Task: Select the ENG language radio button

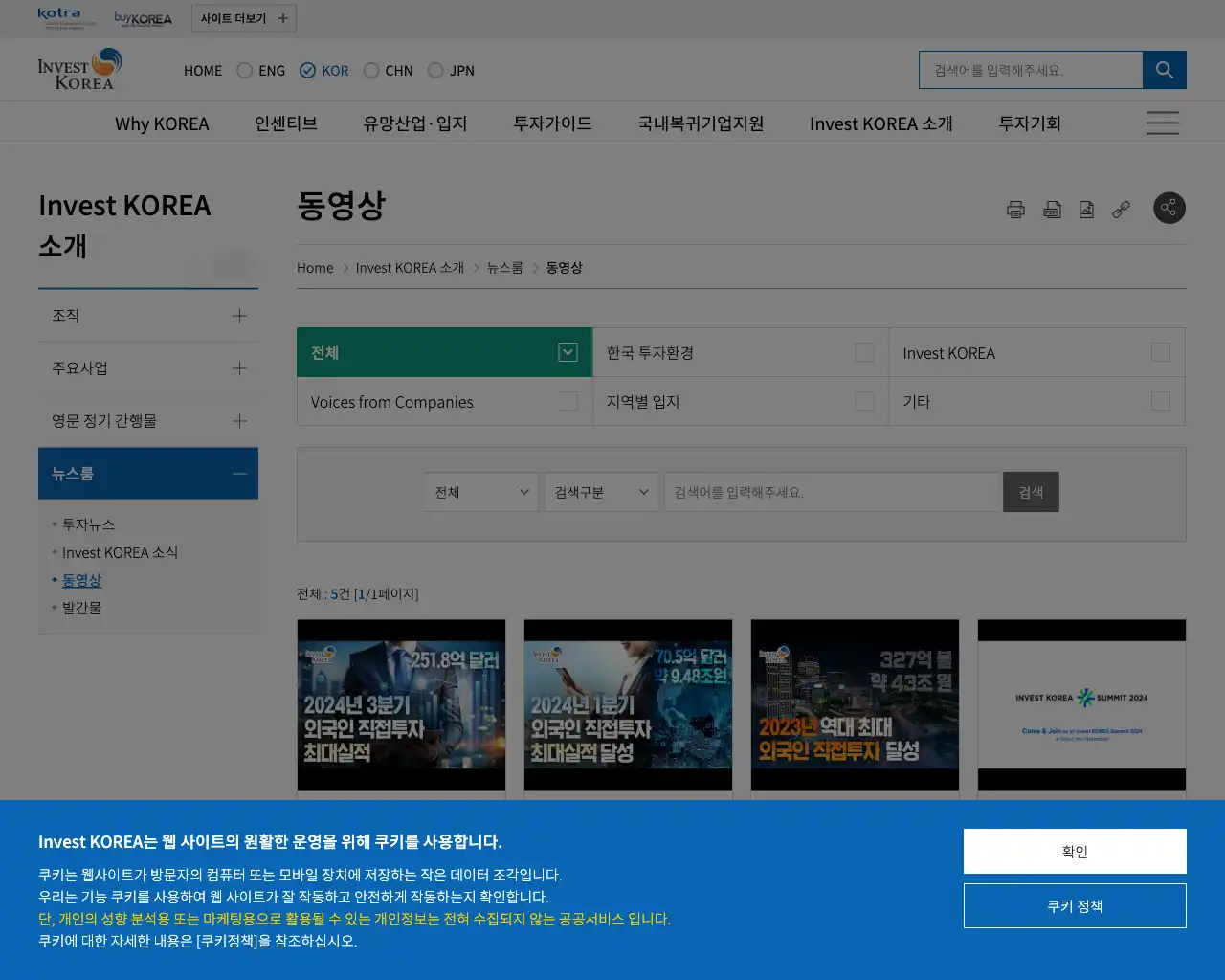Action: [x=245, y=70]
